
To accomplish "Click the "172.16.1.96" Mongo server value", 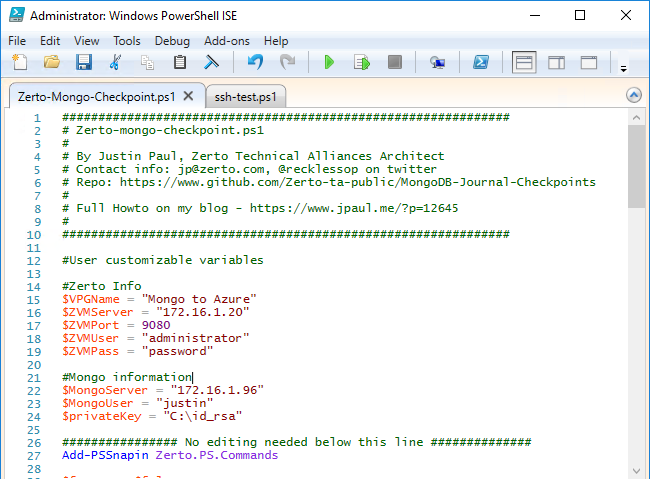I will tap(217, 390).
